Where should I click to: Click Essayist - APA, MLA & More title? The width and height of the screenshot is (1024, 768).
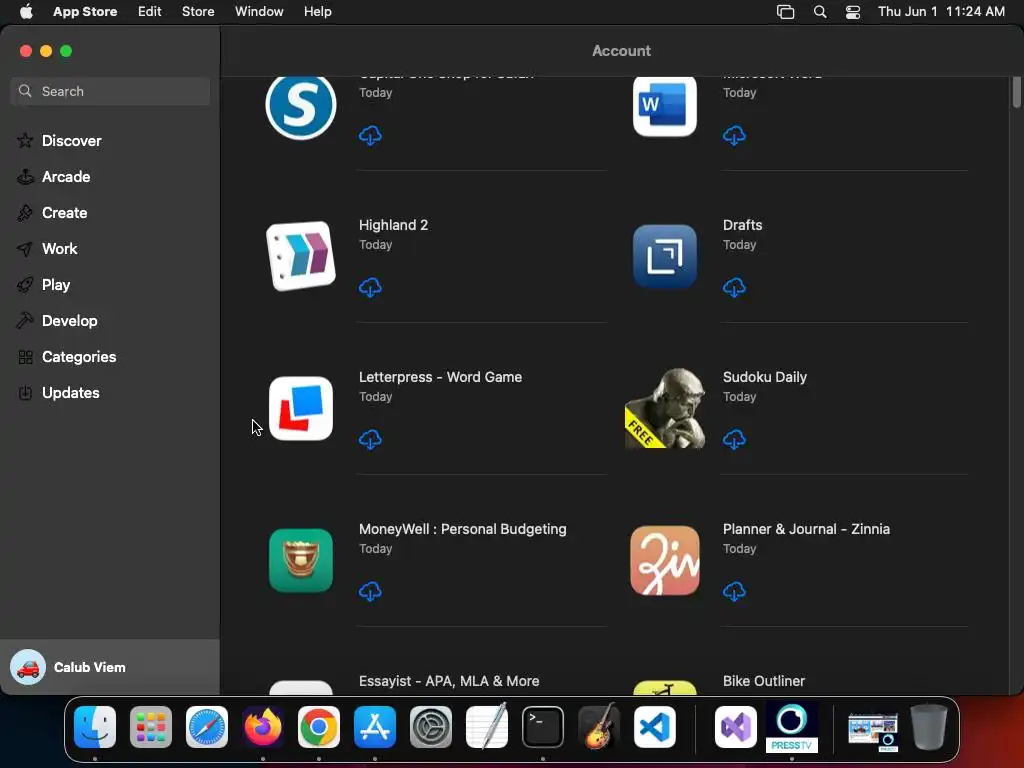point(449,680)
